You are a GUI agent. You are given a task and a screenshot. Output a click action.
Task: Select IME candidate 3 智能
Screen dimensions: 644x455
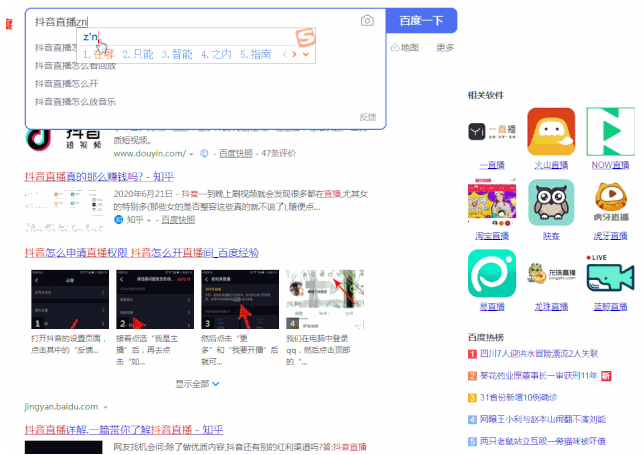177,54
